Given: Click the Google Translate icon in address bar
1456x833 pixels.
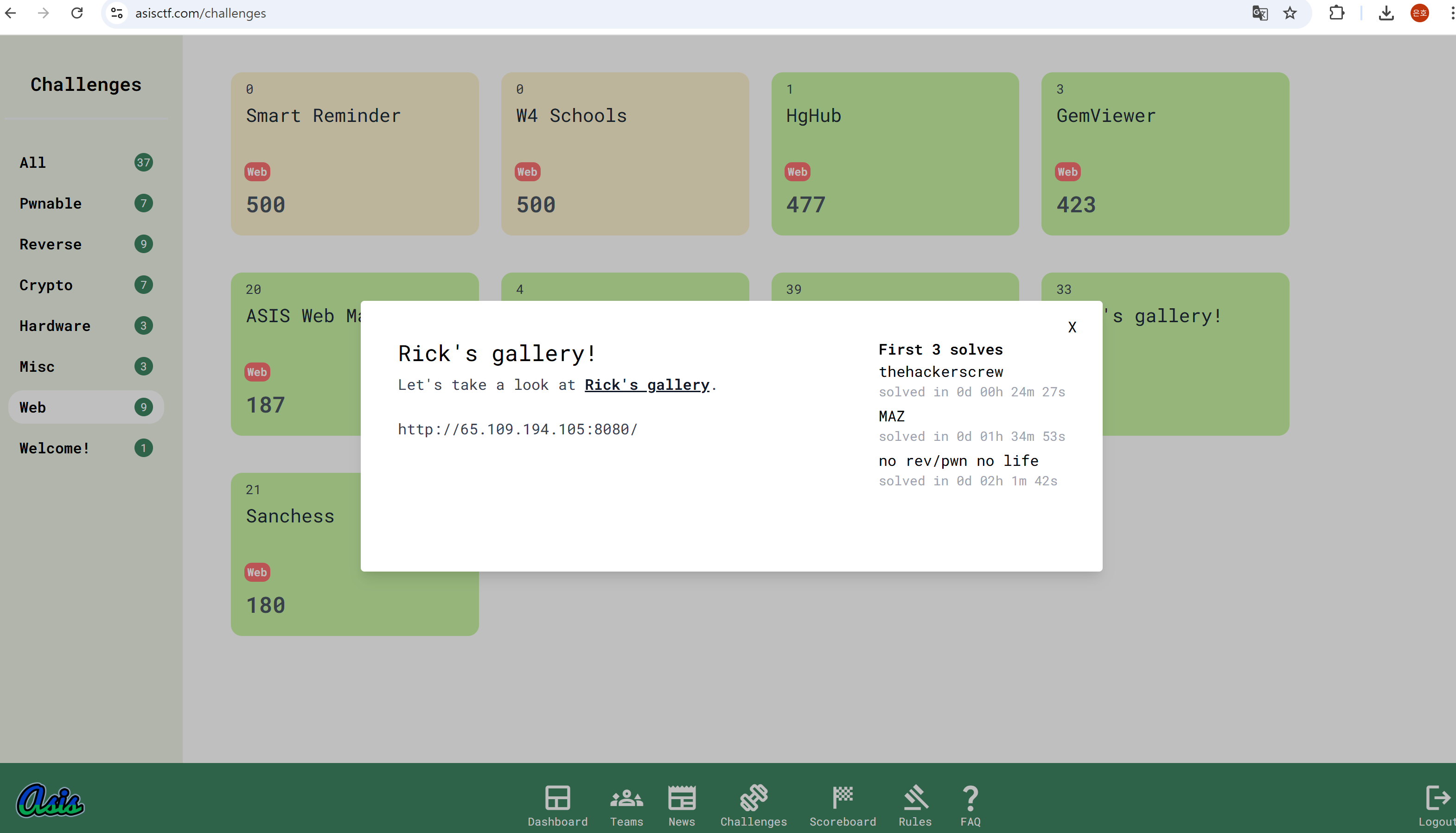Looking at the screenshot, I should coord(1260,13).
